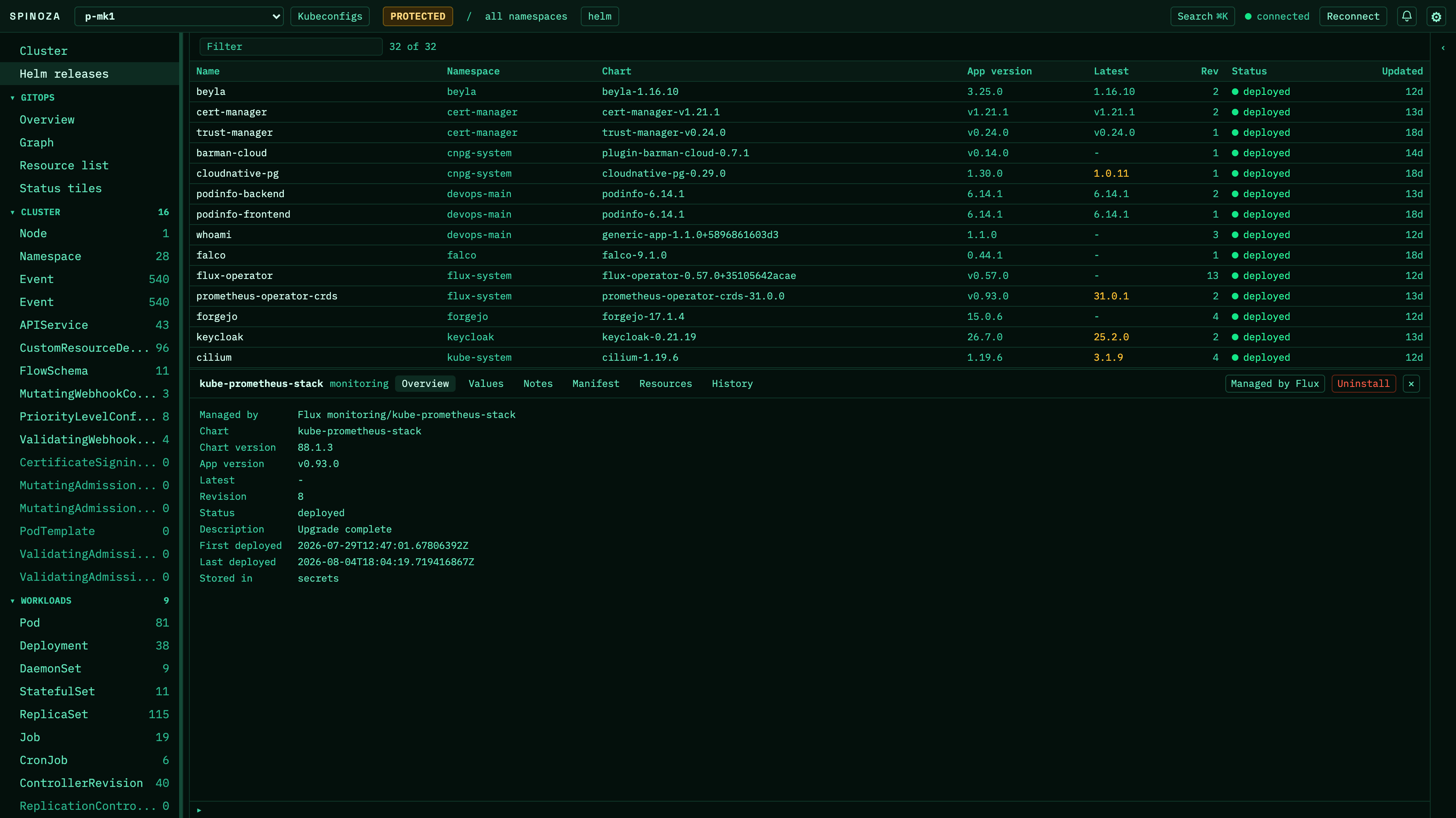
Task: Open FlowSchema sidebar item
Action: [x=89, y=371]
